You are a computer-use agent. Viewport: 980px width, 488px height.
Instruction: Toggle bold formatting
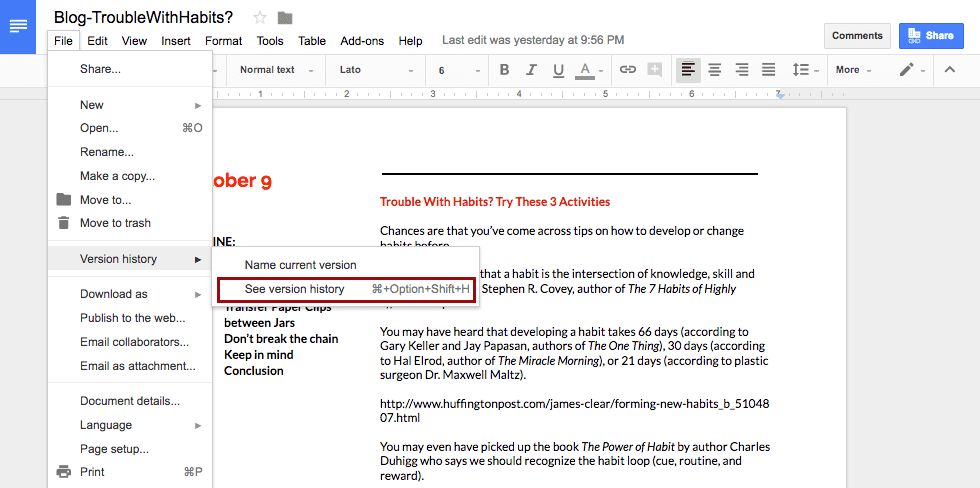pyautogui.click(x=504, y=70)
